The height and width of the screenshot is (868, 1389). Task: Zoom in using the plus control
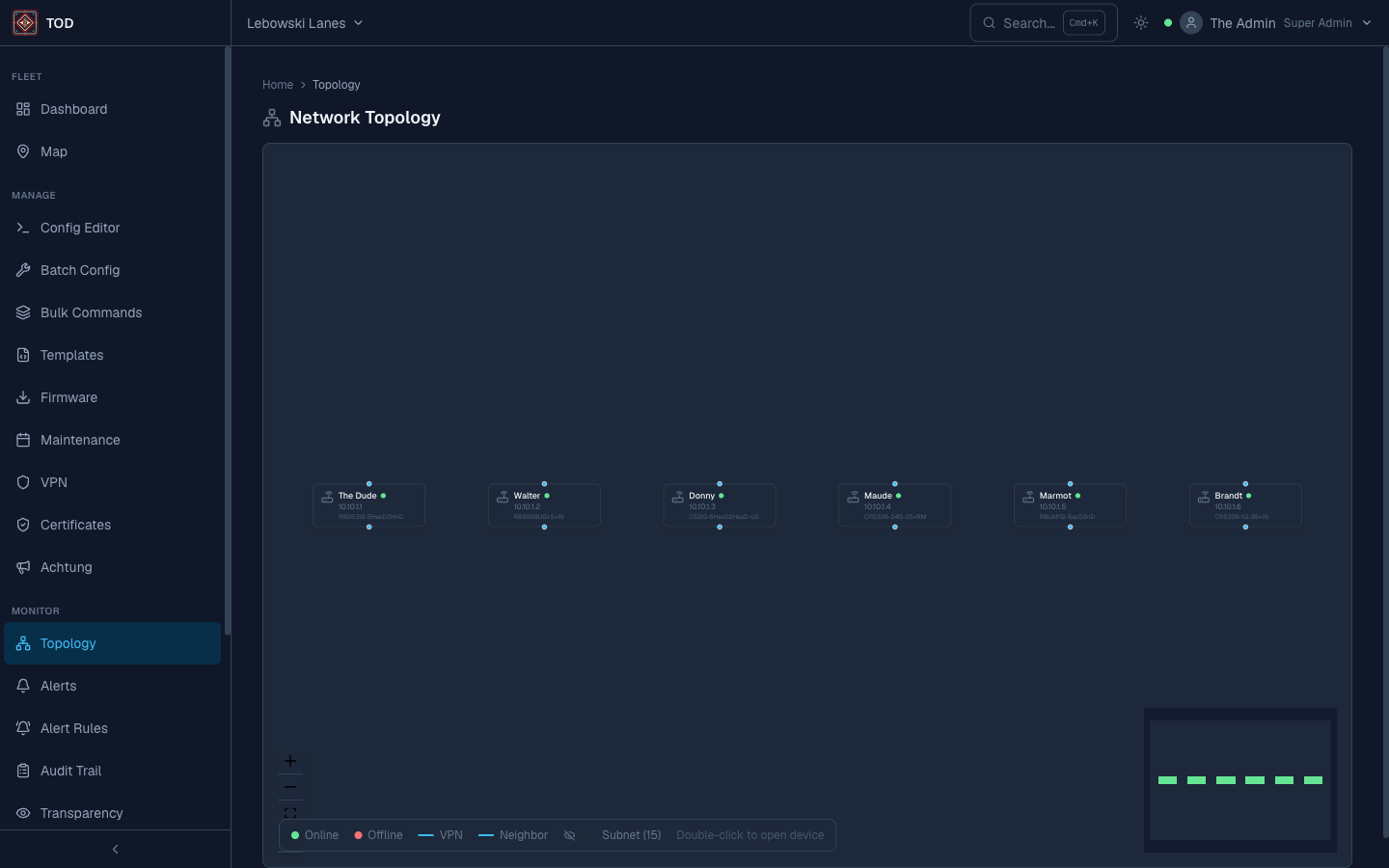click(290, 761)
